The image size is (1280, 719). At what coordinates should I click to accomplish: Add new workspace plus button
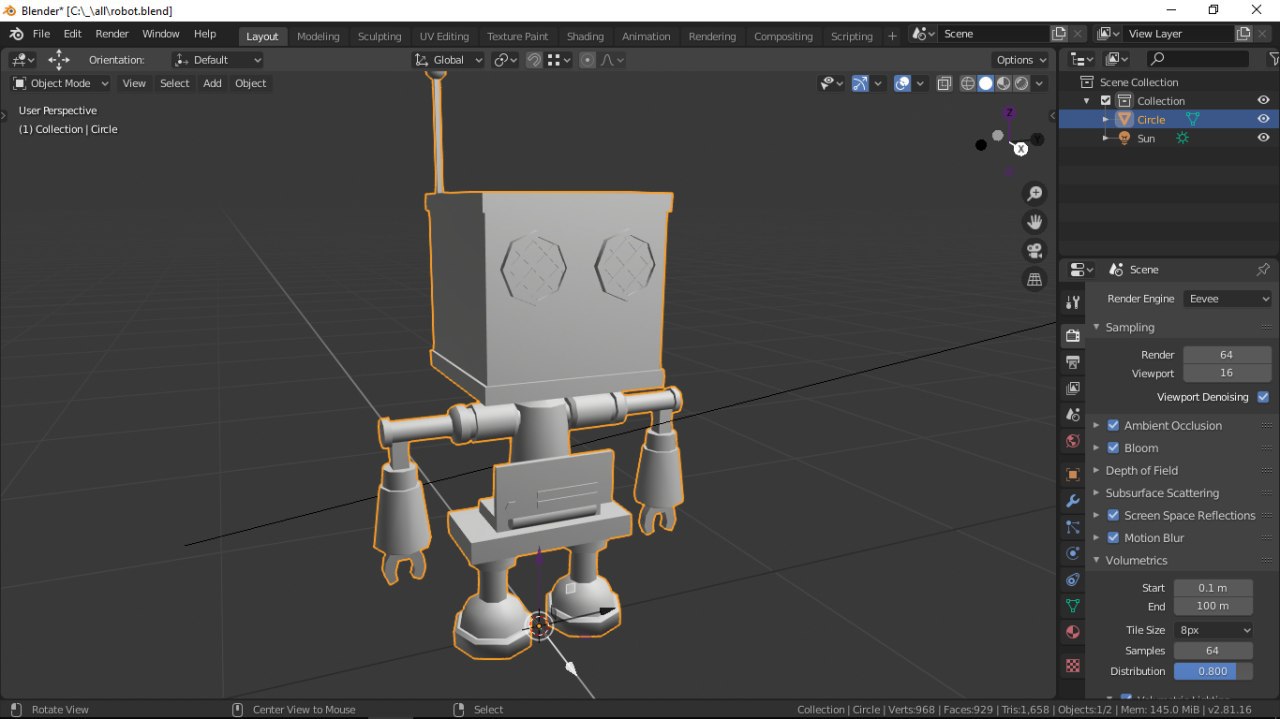tap(892, 36)
